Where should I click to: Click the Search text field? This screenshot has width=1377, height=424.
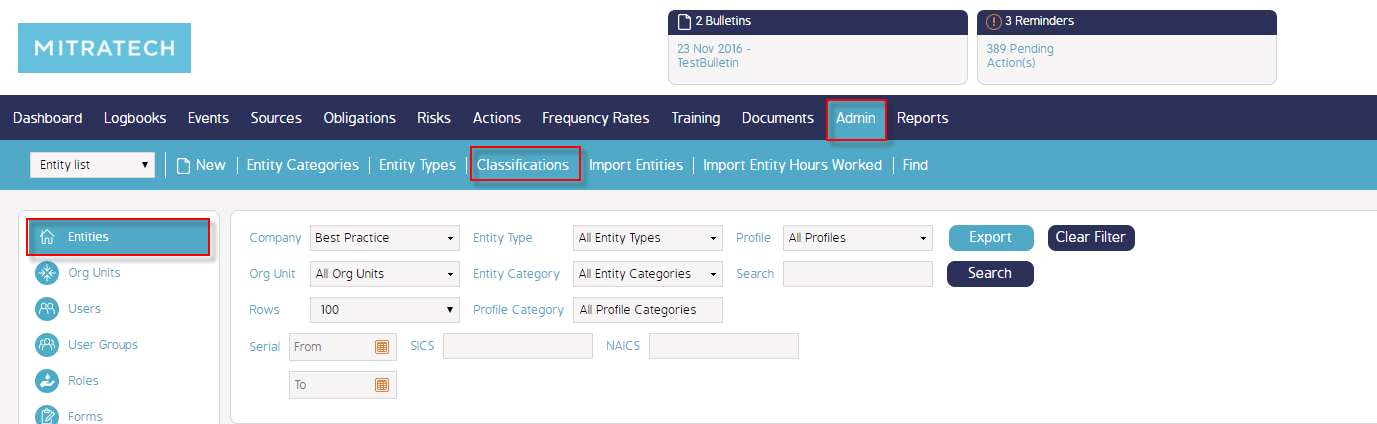pos(858,274)
